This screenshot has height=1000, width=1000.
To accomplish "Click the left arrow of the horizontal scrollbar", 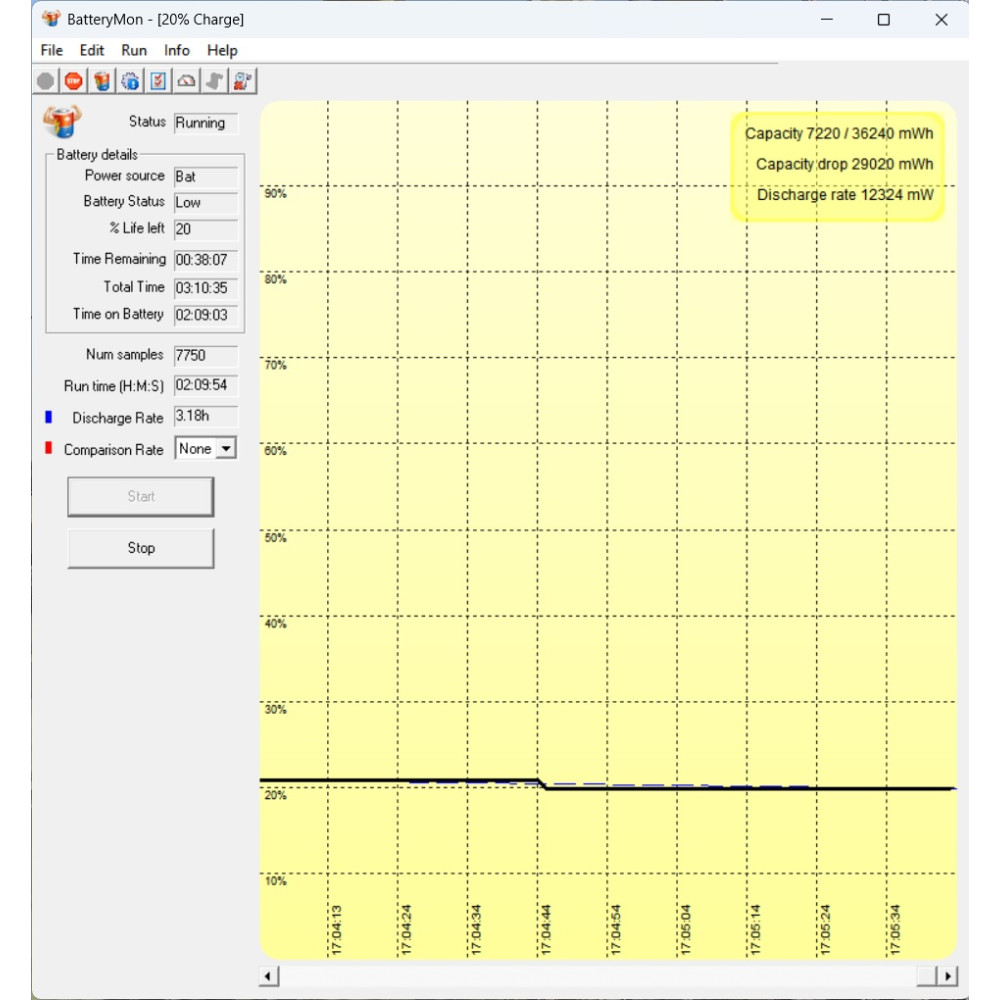I will (x=269, y=976).
